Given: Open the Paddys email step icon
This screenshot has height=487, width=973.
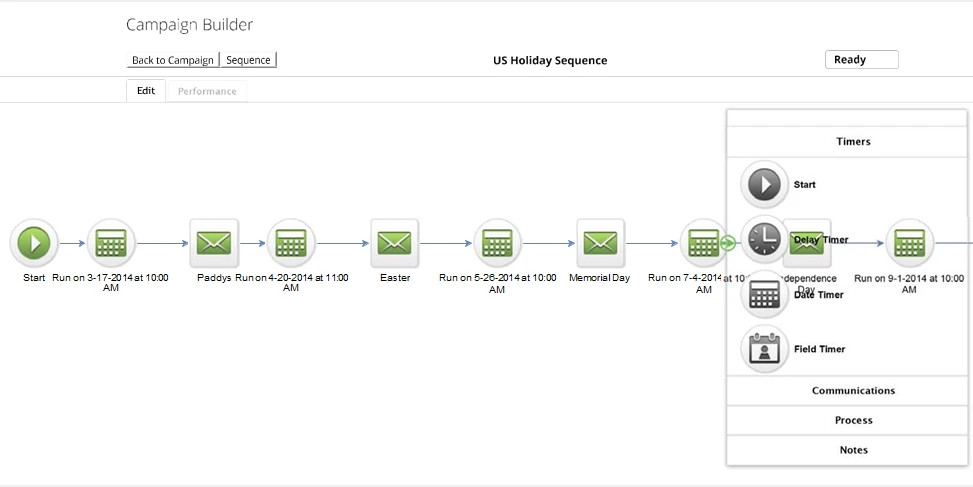Looking at the screenshot, I should click(213, 243).
